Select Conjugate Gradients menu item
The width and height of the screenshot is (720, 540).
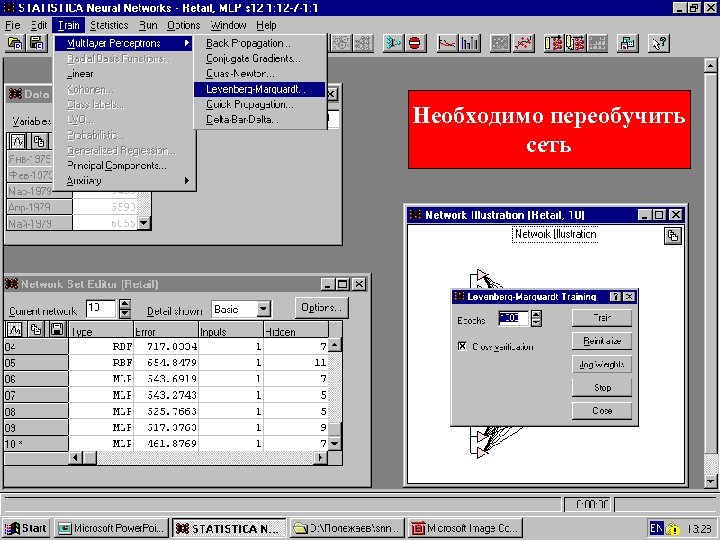click(259, 58)
